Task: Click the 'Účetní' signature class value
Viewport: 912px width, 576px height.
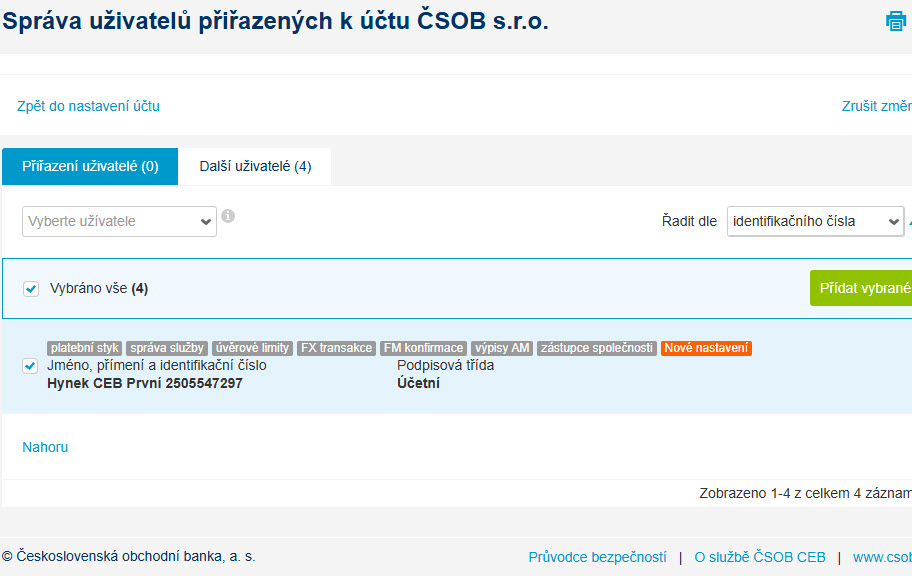Action: pos(418,383)
